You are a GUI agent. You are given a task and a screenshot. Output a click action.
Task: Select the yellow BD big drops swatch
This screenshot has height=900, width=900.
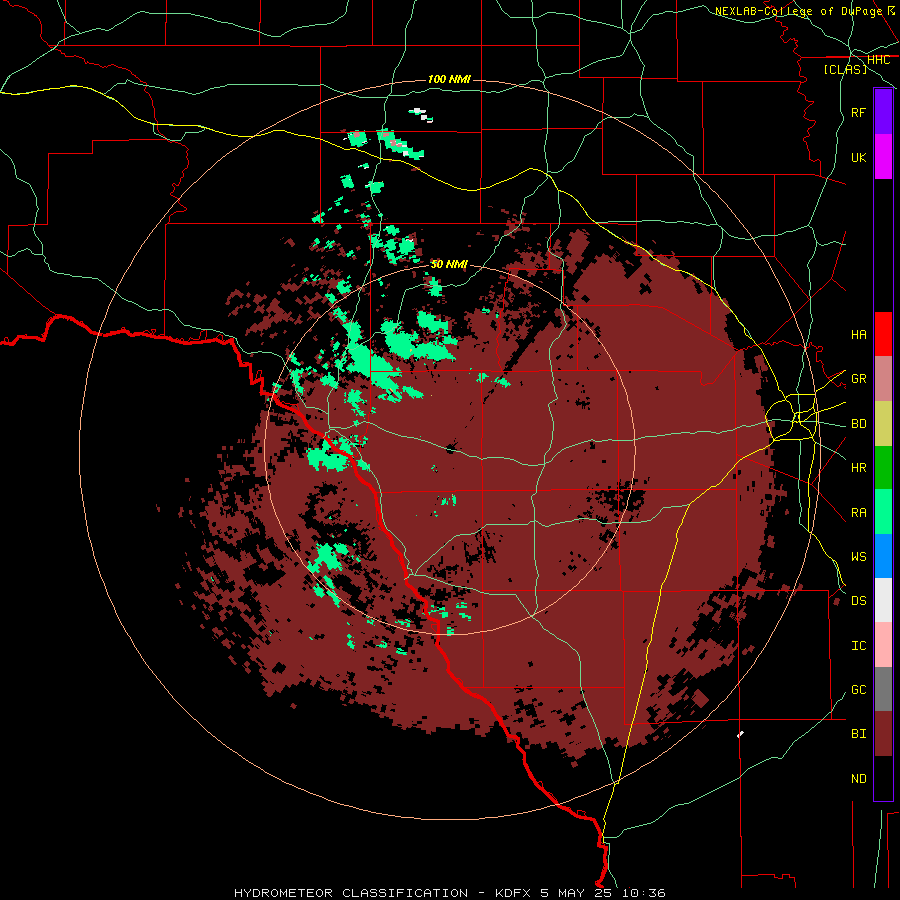tap(883, 423)
